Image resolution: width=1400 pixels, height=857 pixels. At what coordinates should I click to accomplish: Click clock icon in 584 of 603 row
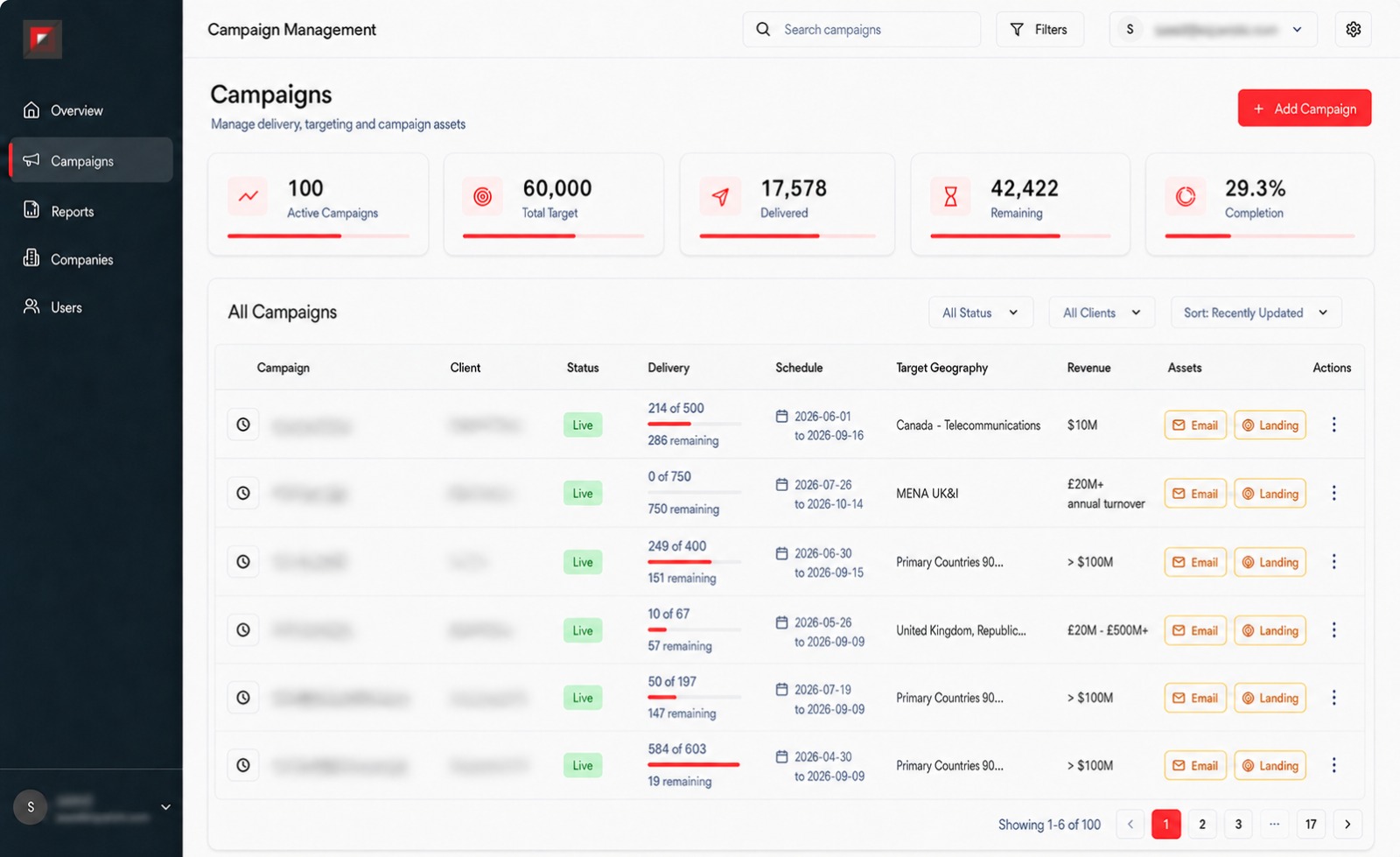click(243, 765)
